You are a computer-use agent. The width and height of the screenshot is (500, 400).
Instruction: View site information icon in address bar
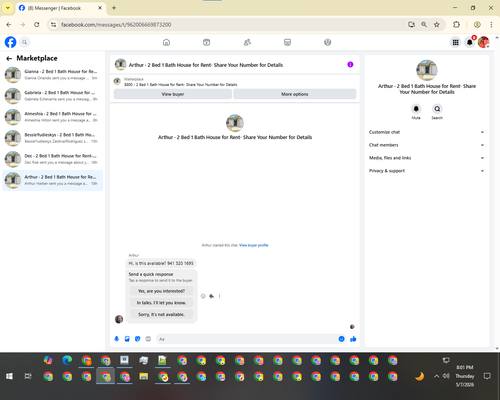click(x=53, y=25)
